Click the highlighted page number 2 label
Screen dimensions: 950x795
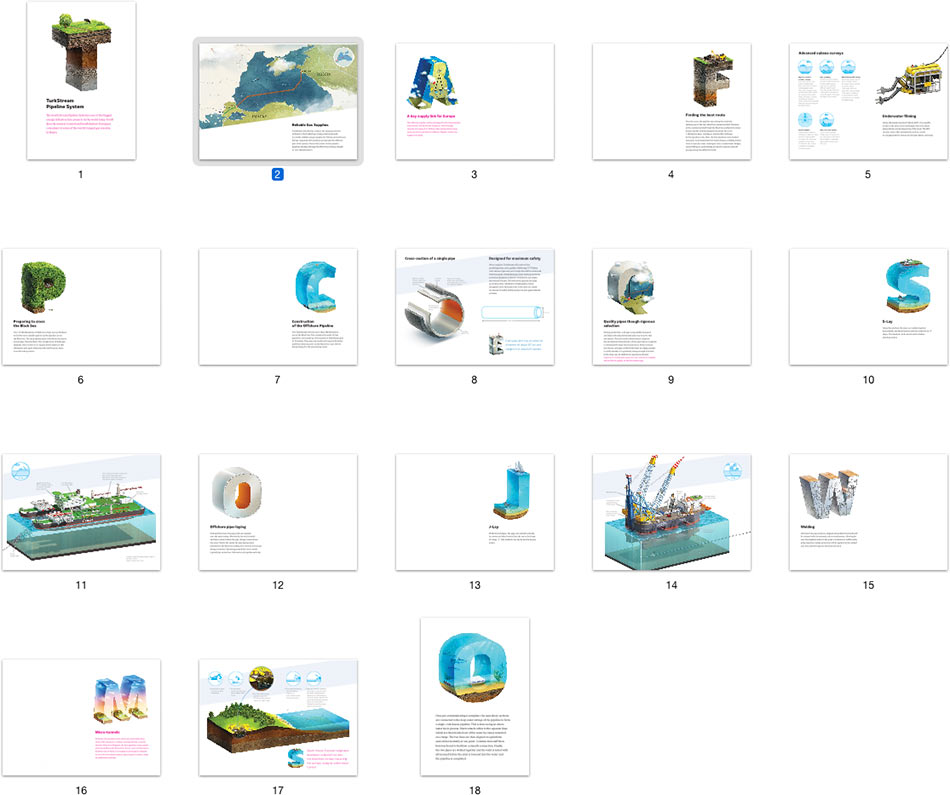pyautogui.click(x=278, y=174)
